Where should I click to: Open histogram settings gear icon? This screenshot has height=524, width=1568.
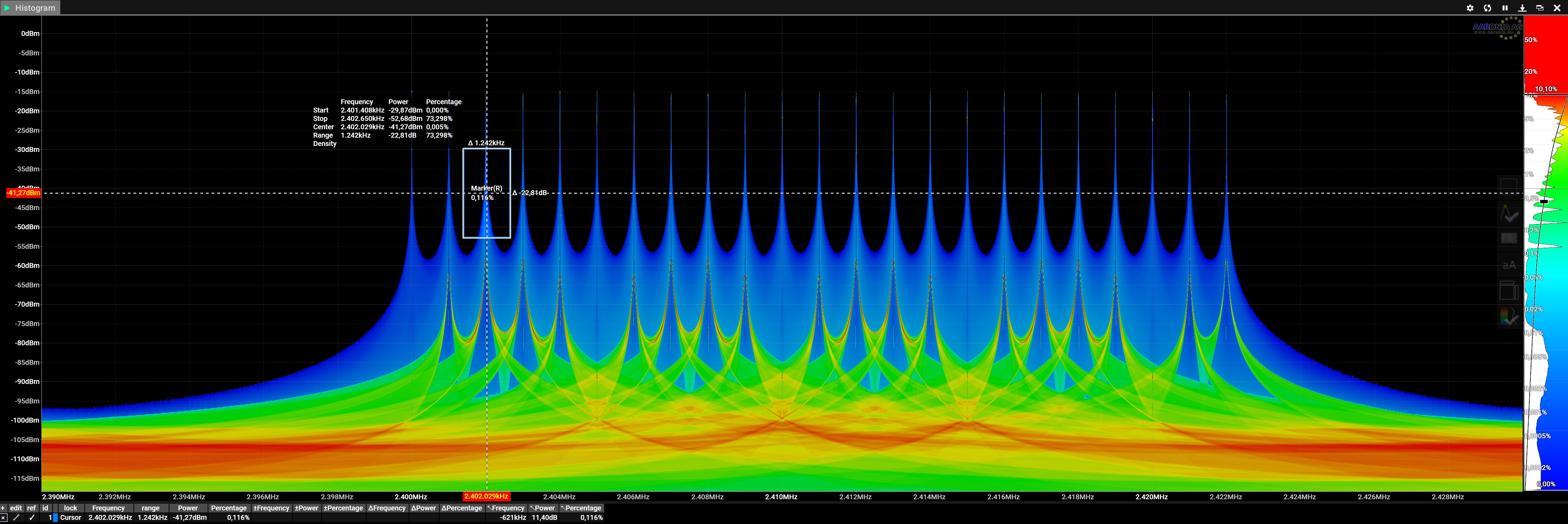point(1470,8)
